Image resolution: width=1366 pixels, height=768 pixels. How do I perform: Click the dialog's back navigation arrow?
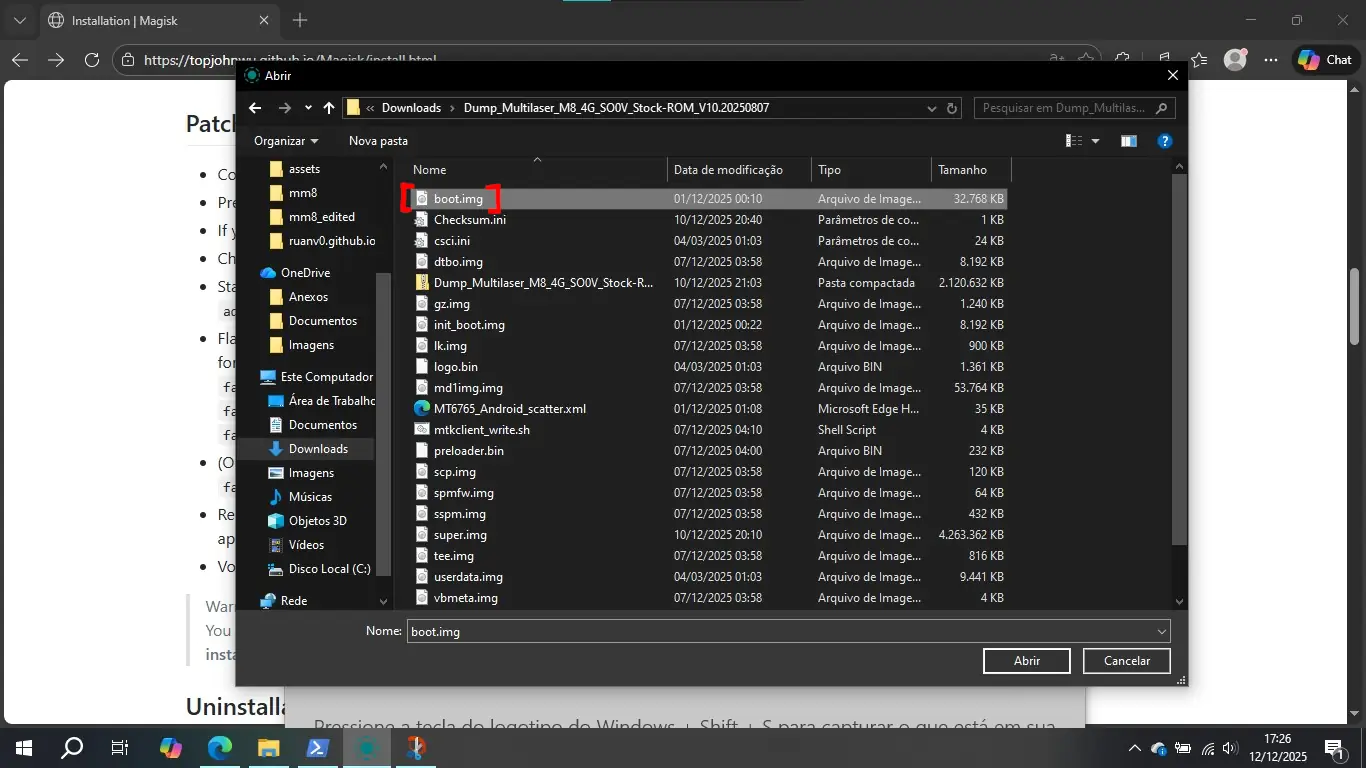[255, 108]
